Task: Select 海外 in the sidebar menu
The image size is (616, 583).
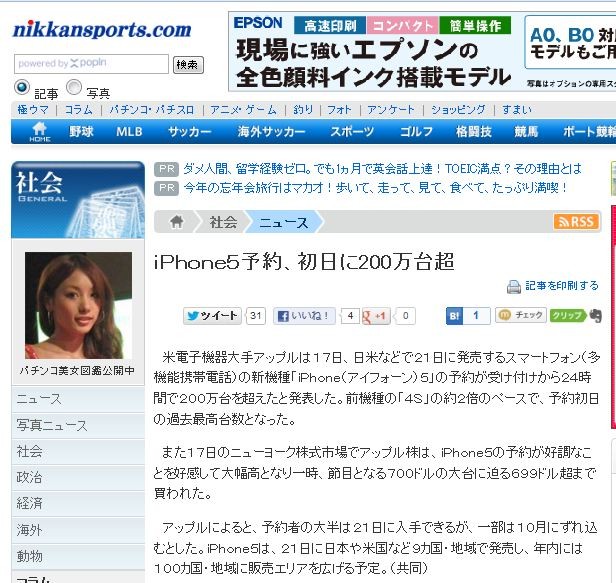Action: point(78,530)
